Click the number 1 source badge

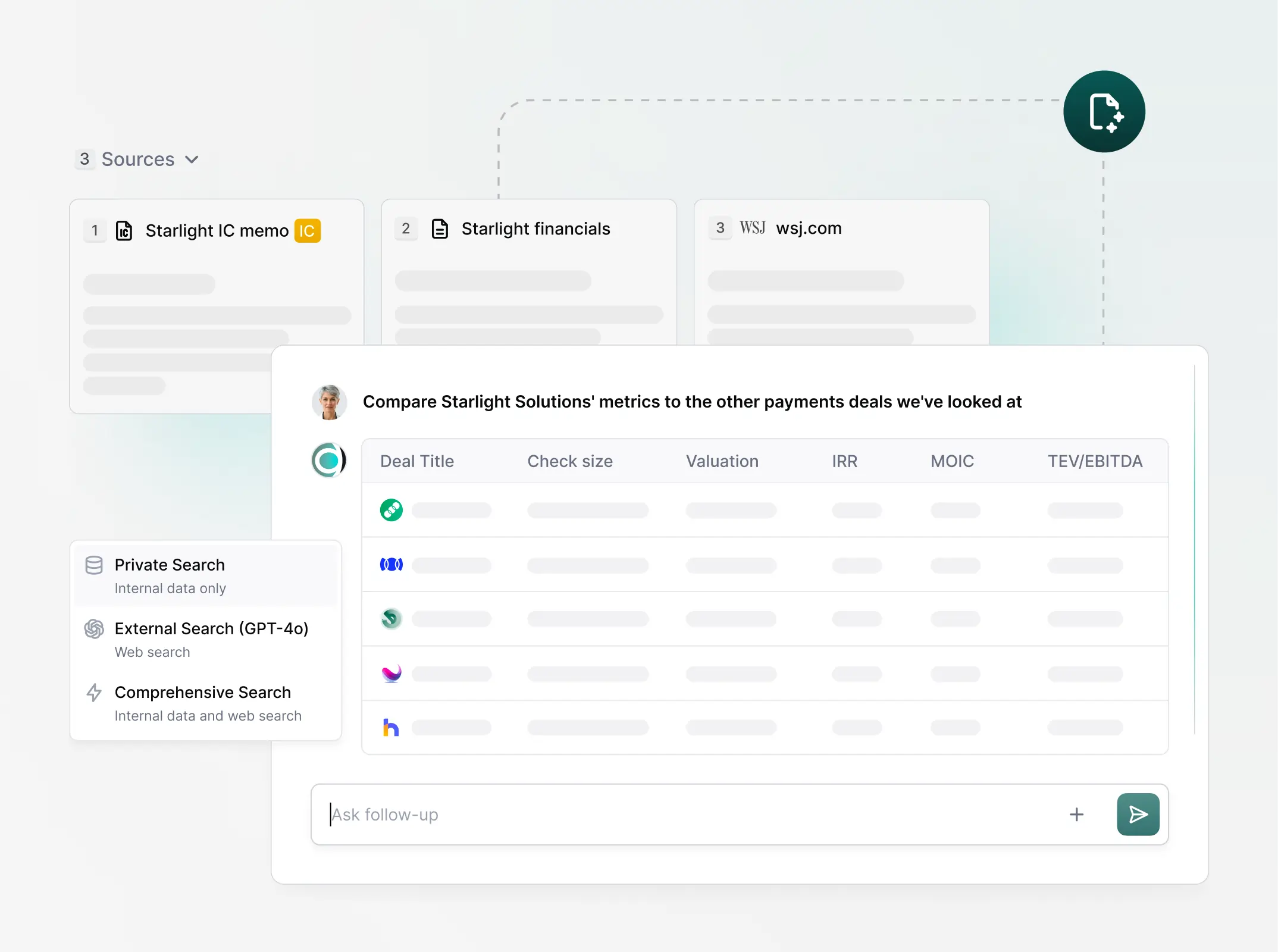(95, 231)
